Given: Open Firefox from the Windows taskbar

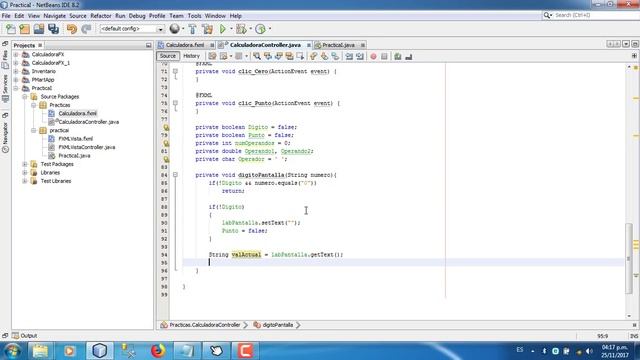Looking at the screenshot, I should point(158,351).
